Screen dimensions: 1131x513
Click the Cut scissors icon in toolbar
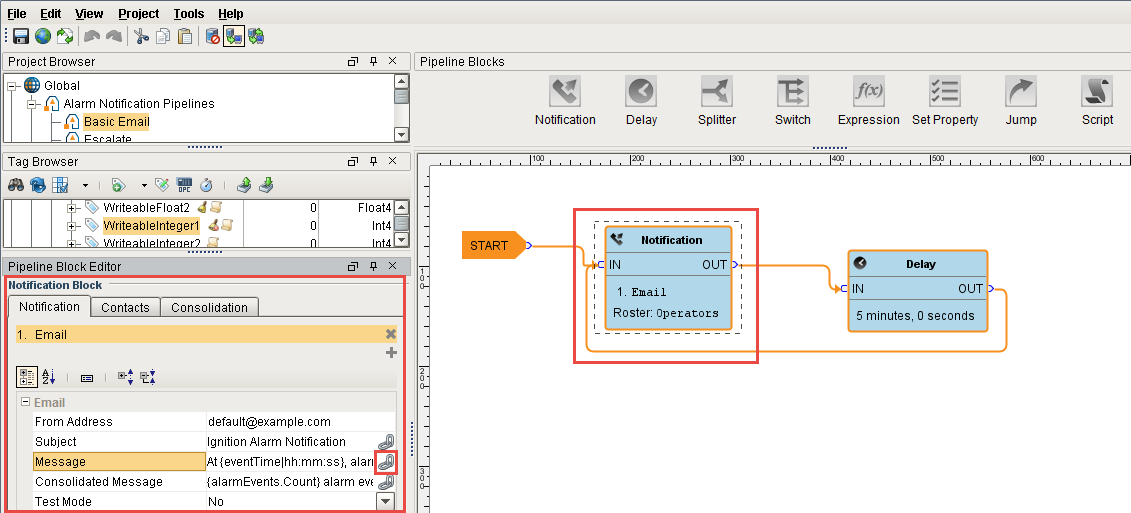[141, 37]
